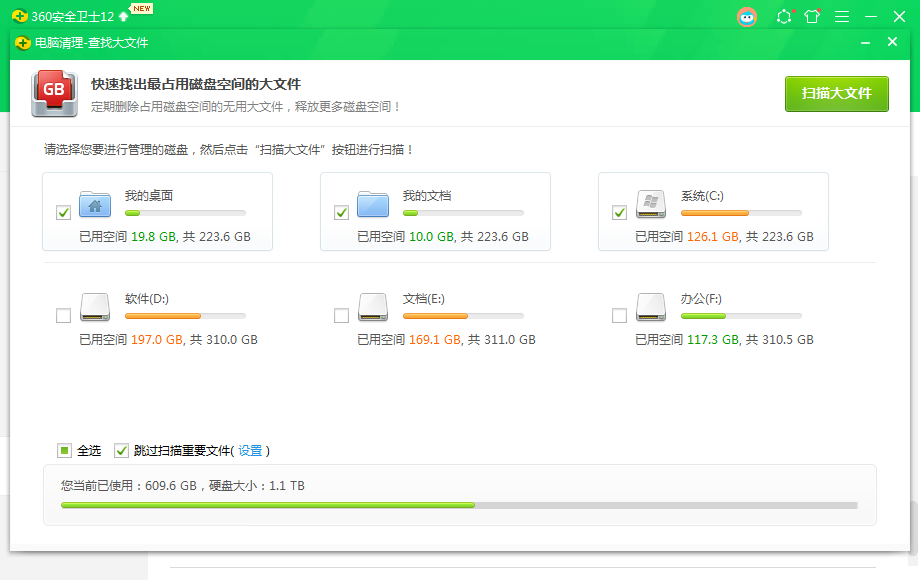The image size is (920, 580).
Task: Toggle the 全选 select-all checkbox
Action: [64, 451]
